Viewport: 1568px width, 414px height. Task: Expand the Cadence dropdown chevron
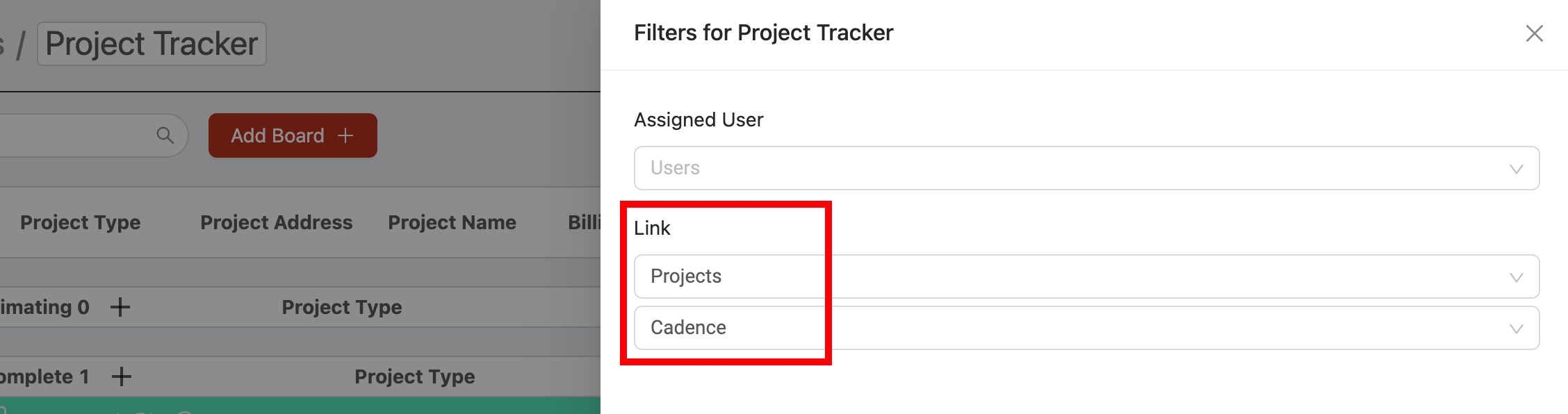1517,329
